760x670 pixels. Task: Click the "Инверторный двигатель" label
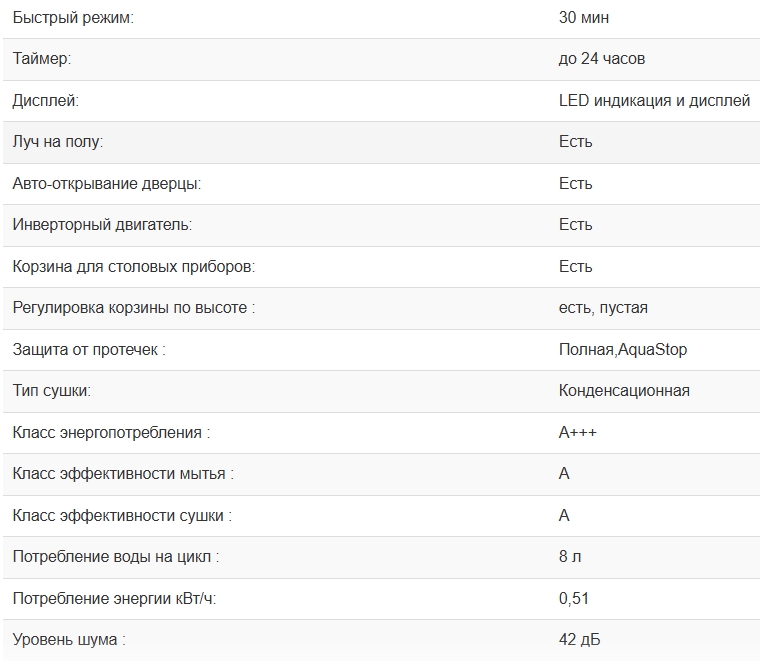[x=102, y=225]
